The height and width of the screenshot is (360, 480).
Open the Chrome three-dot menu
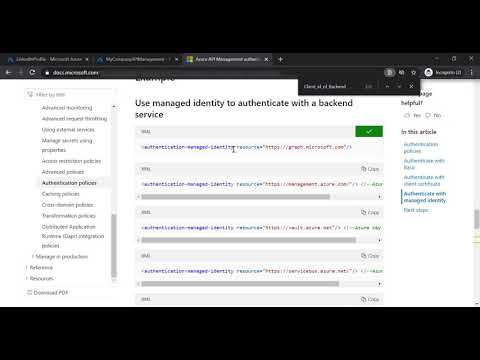click(471, 72)
